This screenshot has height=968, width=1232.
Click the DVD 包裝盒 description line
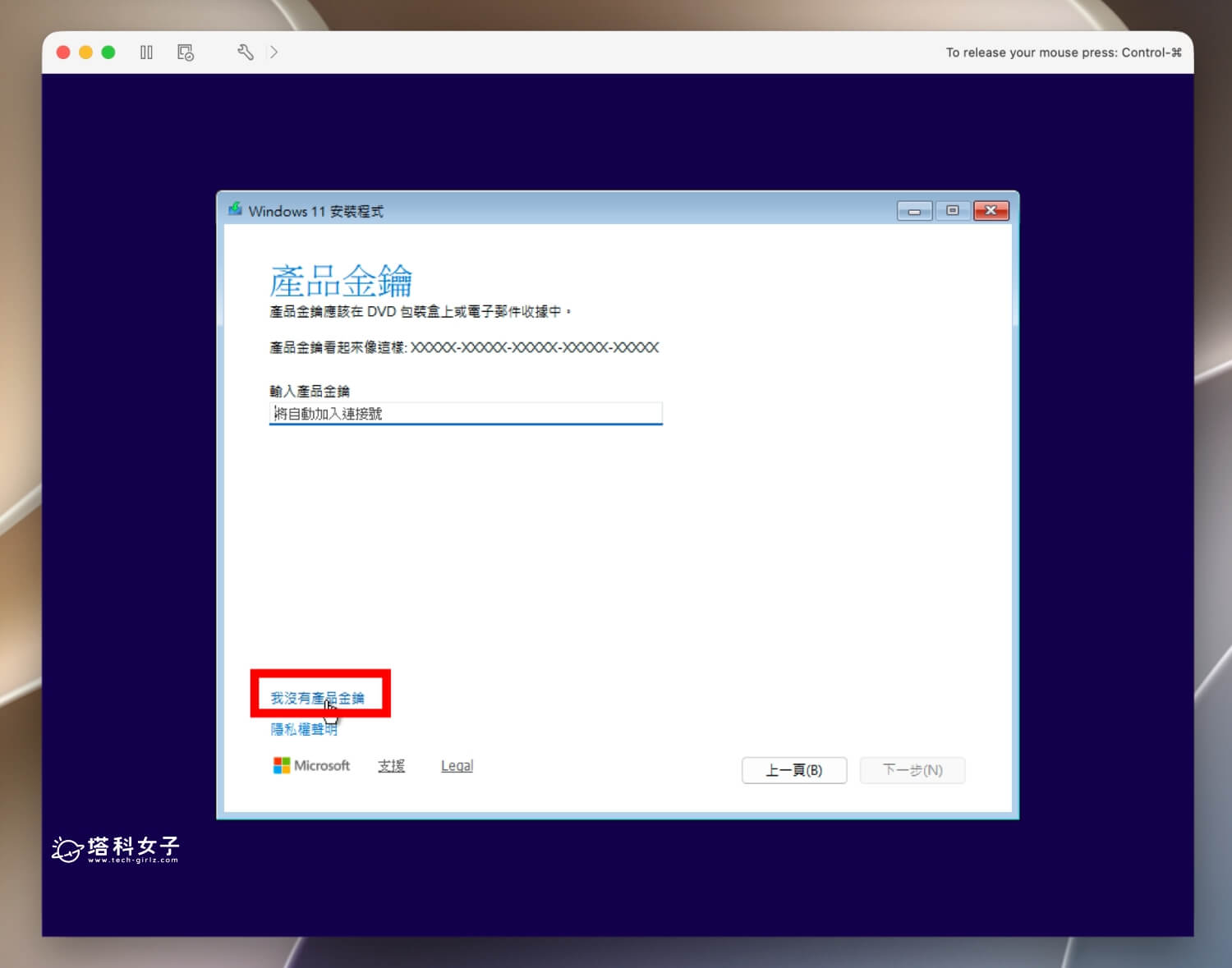coord(420,312)
